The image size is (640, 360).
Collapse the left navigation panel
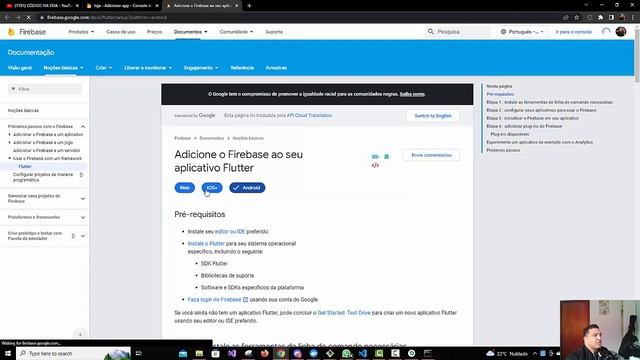click(x=80, y=334)
